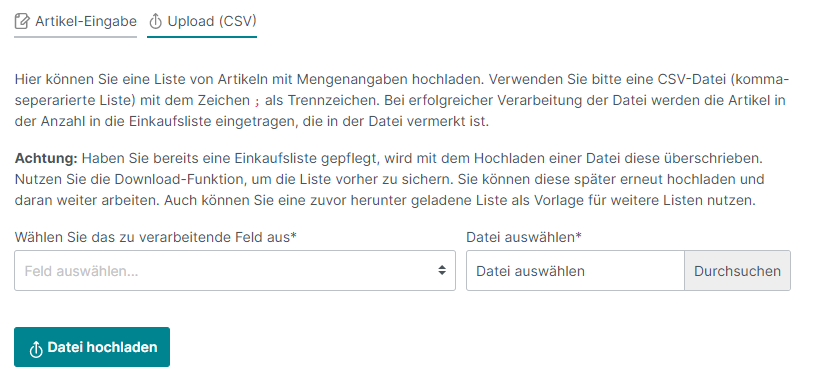Open the Upload (CSV) tab

[202, 22]
